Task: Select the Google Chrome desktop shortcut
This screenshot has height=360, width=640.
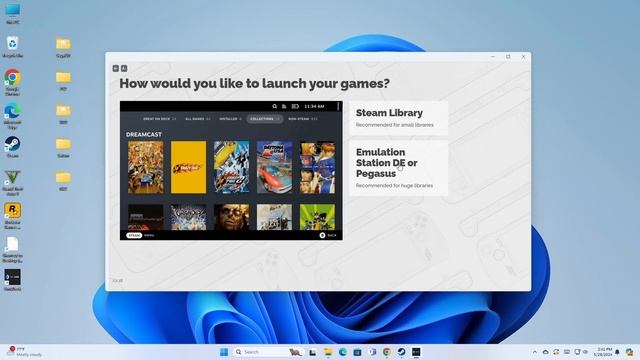Action: point(13,82)
